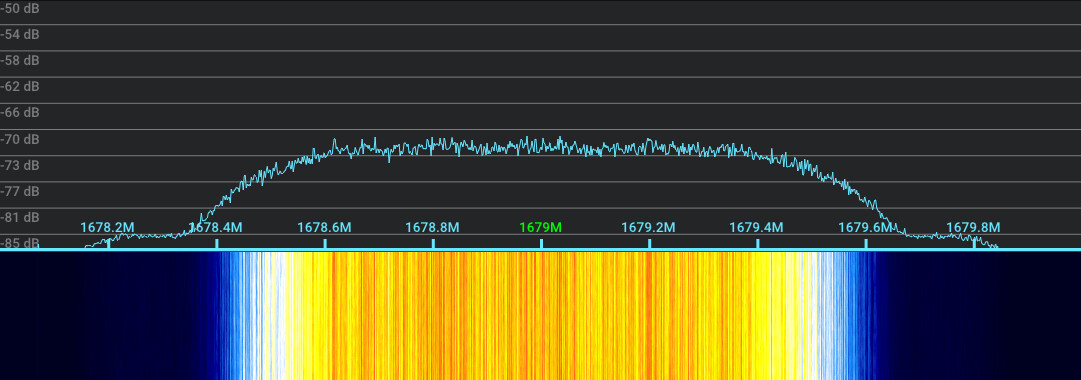The width and height of the screenshot is (1081, 380).
Task: Click the -66 dB scale label
Action: (20, 112)
